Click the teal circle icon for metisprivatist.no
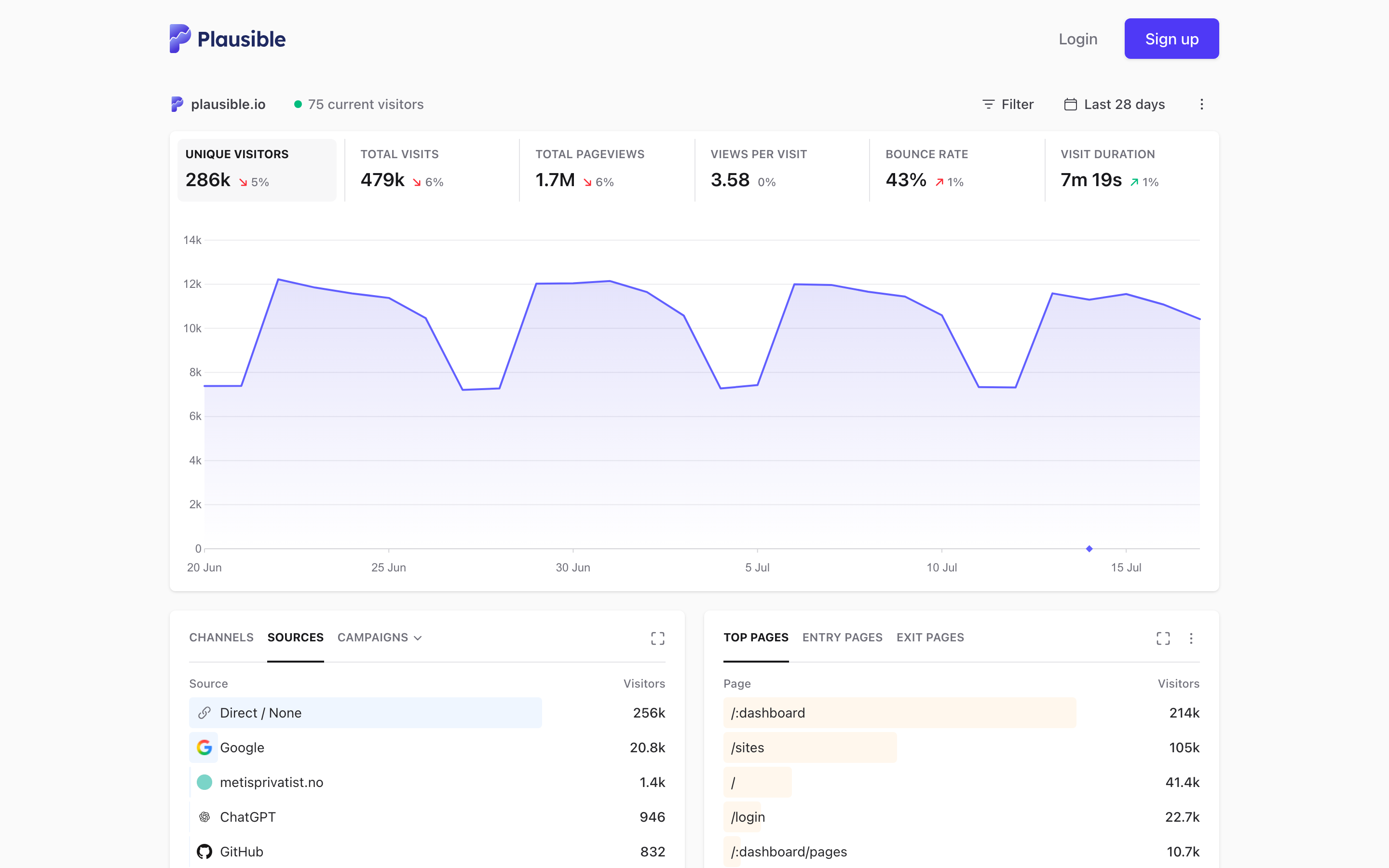The image size is (1389, 868). 204,782
